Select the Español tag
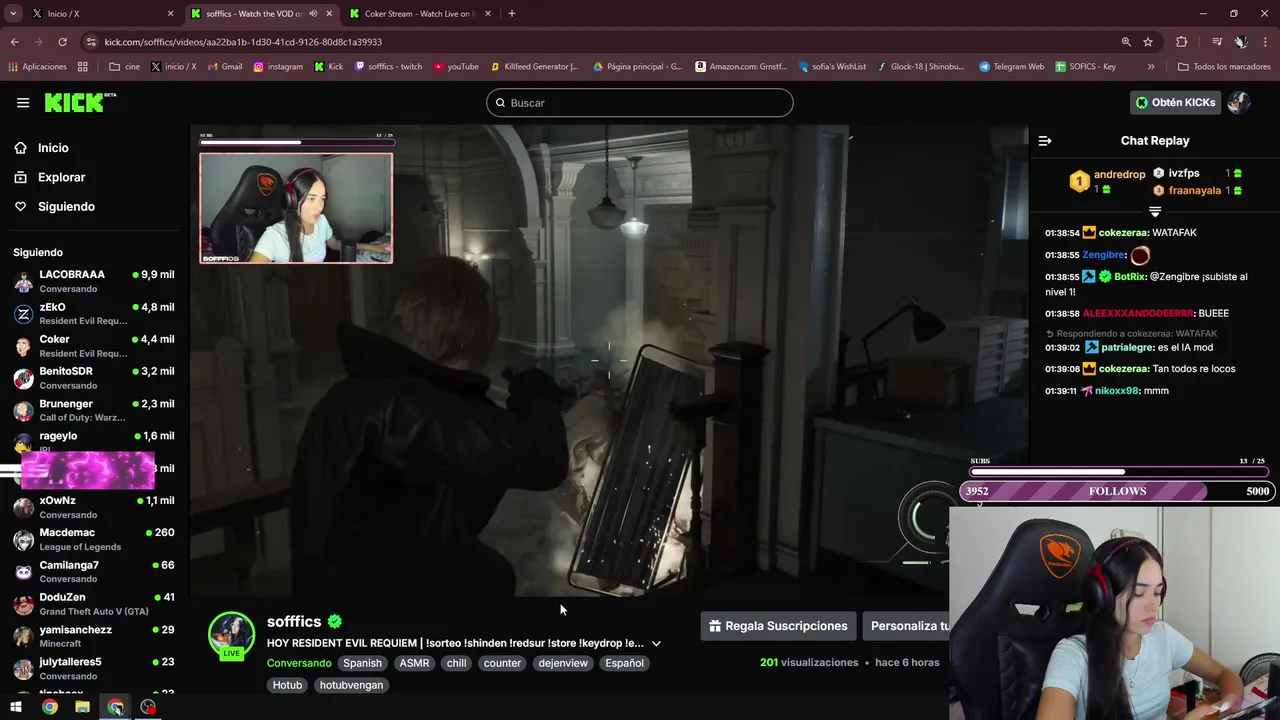Viewport: 1280px width, 720px height. 624,663
